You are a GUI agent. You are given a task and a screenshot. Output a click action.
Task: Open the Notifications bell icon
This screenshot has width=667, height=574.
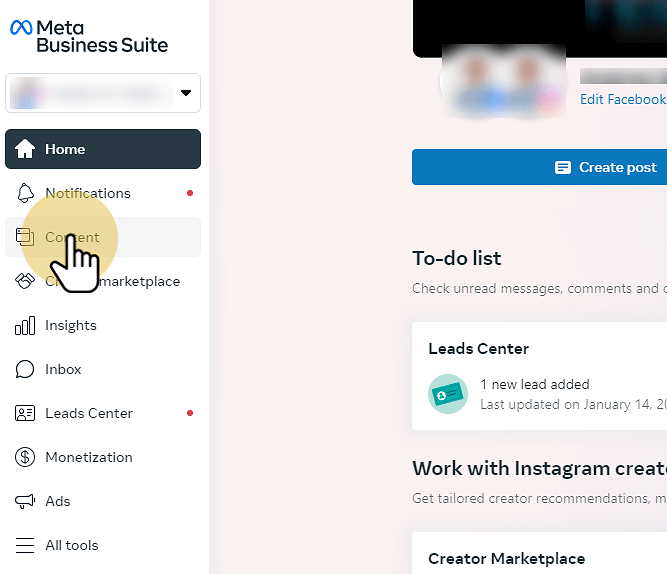coord(25,193)
